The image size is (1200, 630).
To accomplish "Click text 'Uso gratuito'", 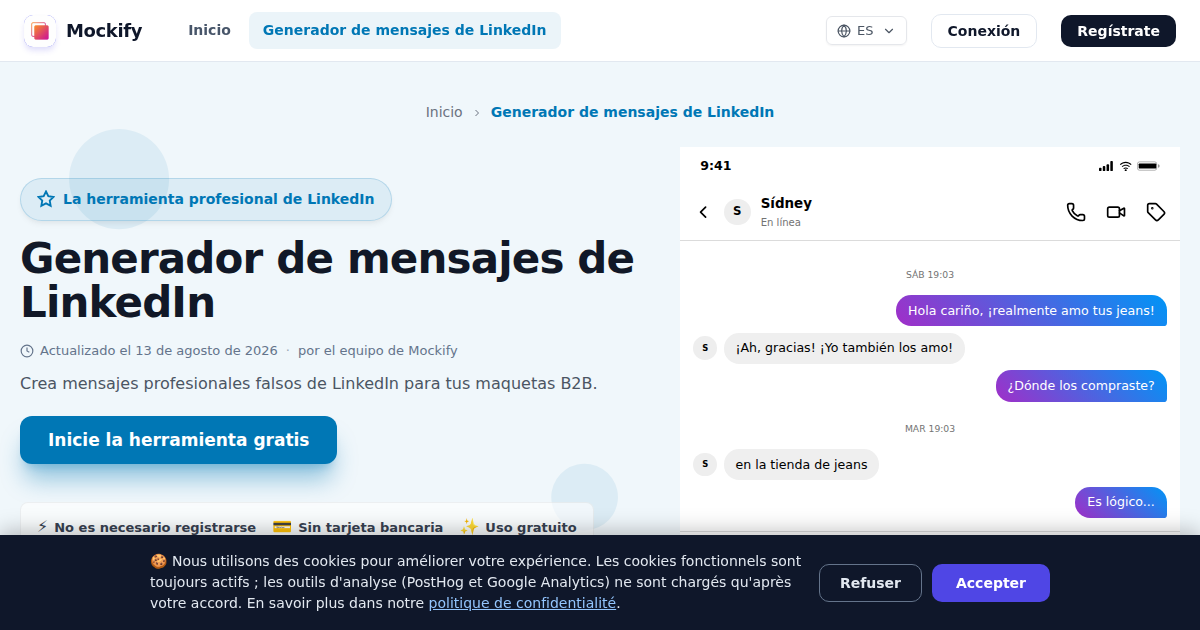I will (531, 527).
